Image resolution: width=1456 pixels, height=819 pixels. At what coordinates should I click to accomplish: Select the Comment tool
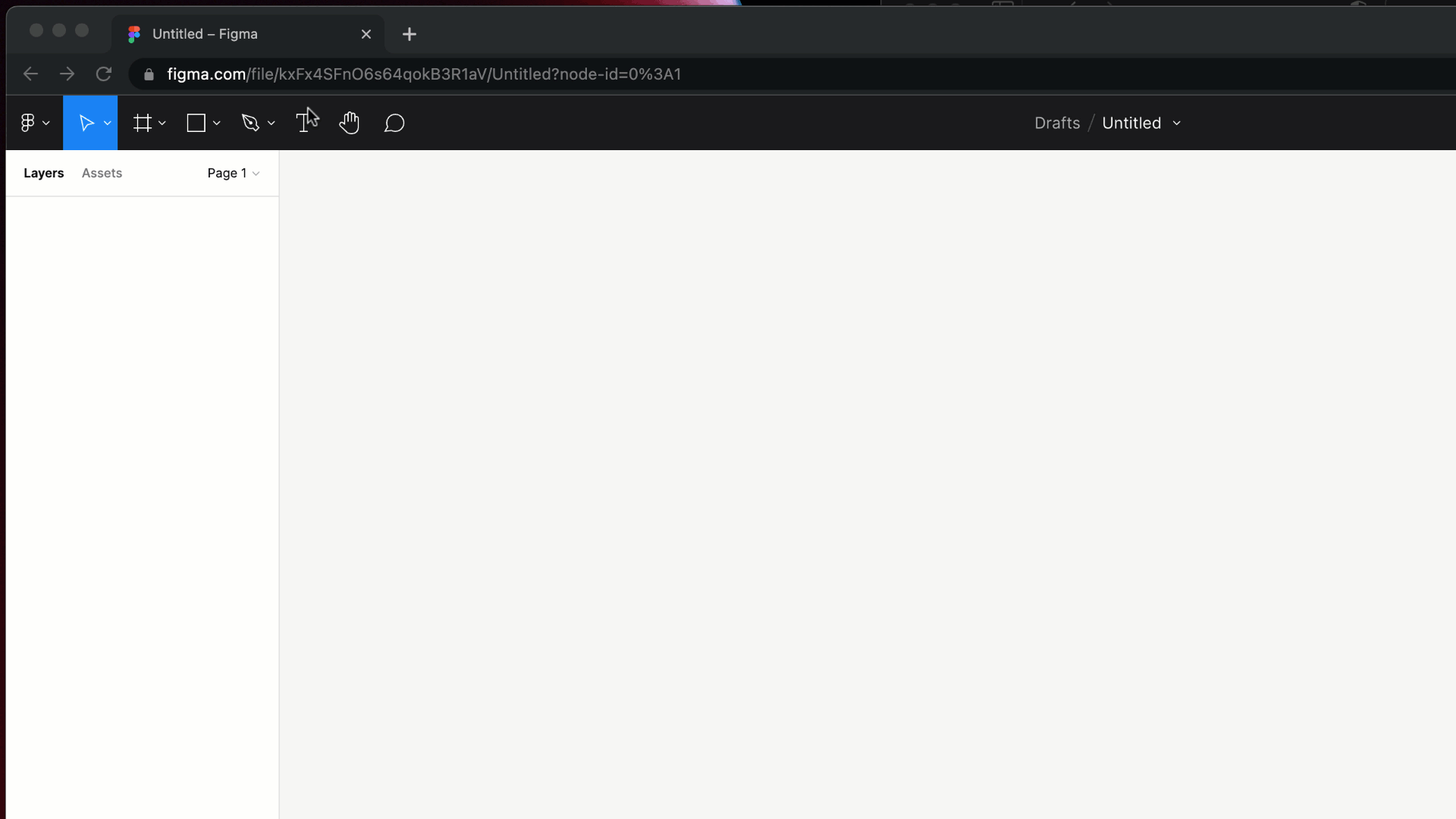394,122
